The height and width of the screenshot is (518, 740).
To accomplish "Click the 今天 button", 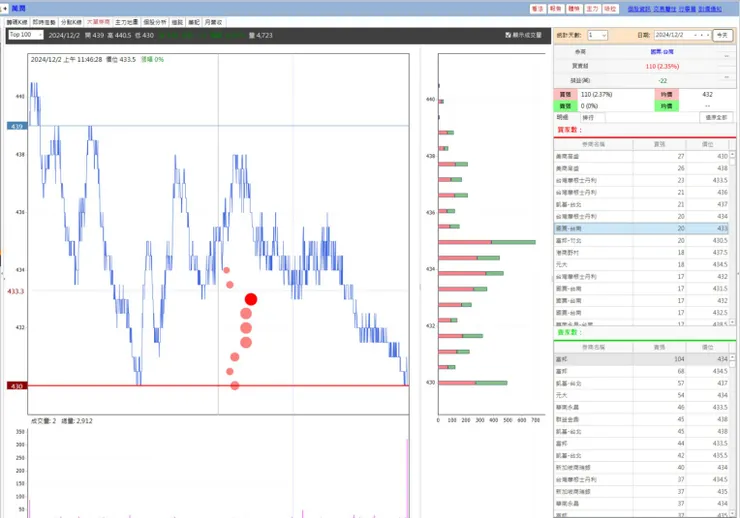I will click(722, 35).
